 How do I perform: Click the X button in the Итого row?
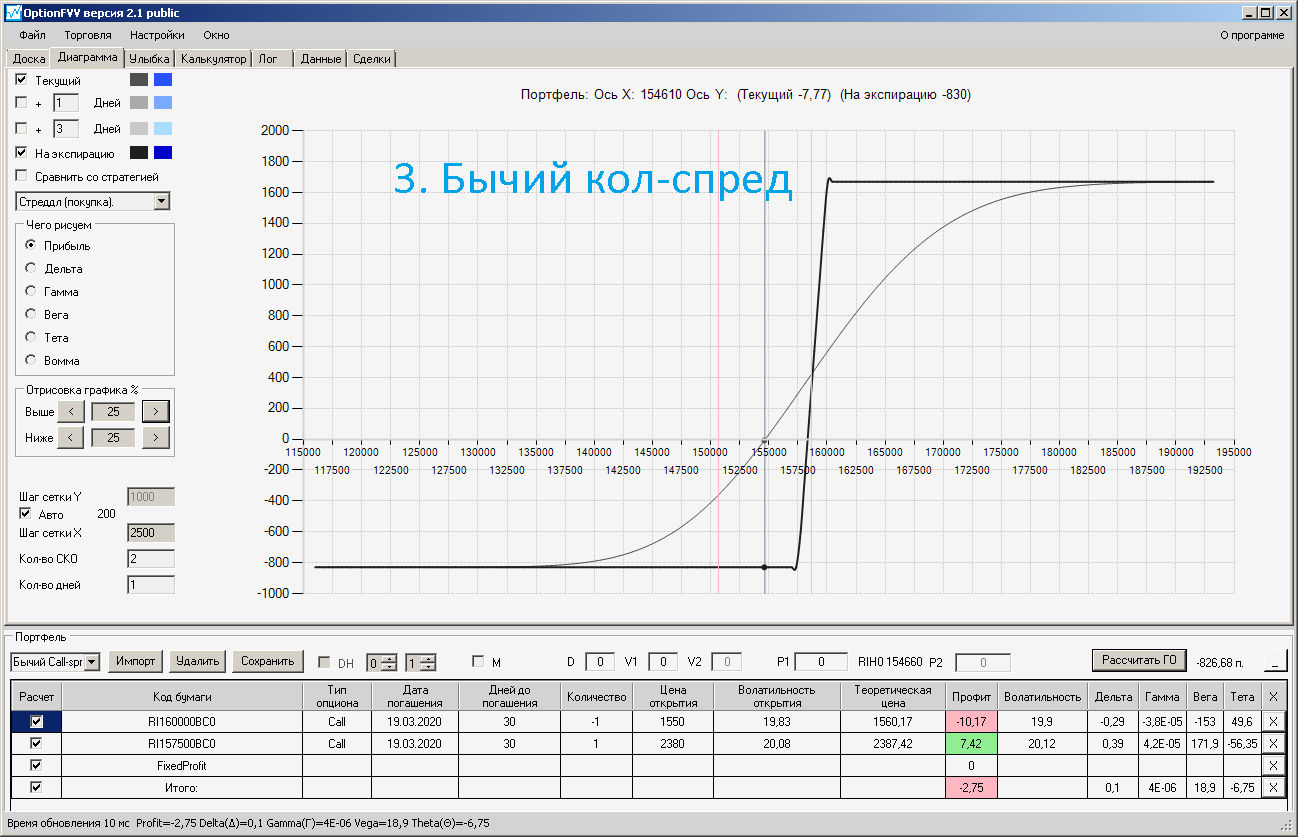(1273, 787)
